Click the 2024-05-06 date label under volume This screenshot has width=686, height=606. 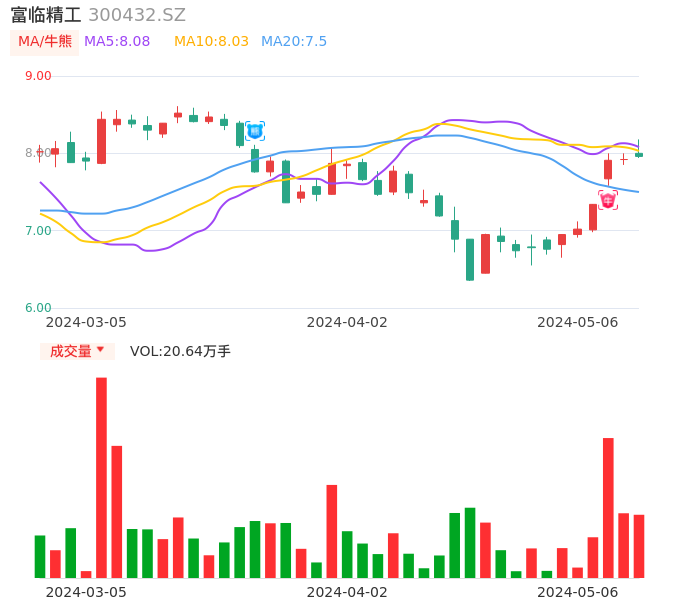point(578,591)
